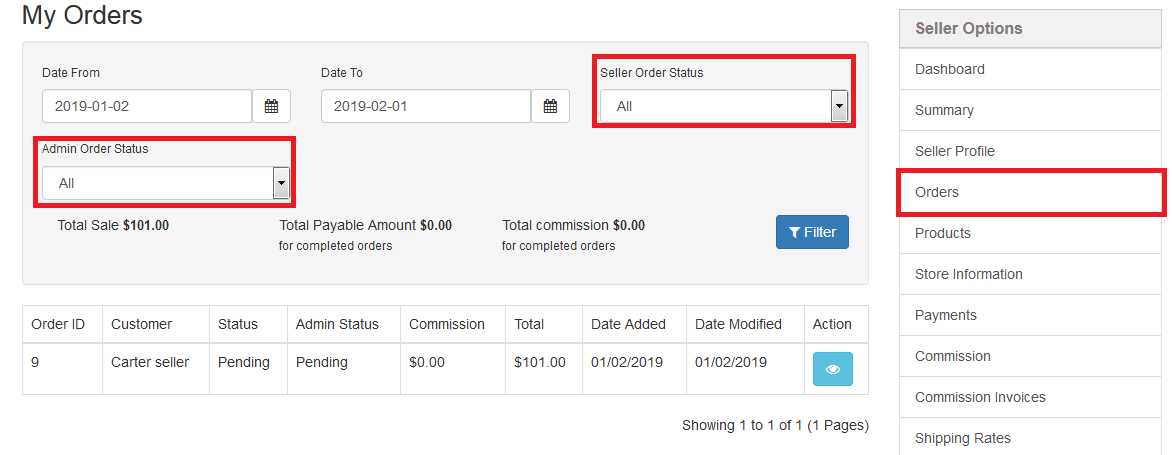View order 9 details via eye icon
1172x455 pixels.
833,369
